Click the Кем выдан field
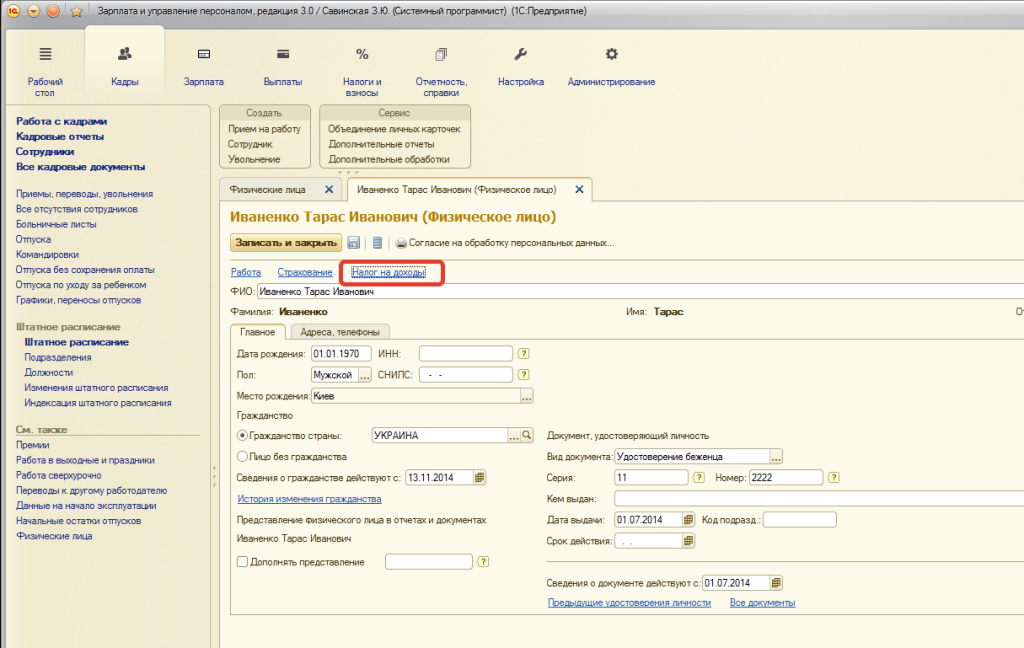Image resolution: width=1024 pixels, height=648 pixels. 819,498
